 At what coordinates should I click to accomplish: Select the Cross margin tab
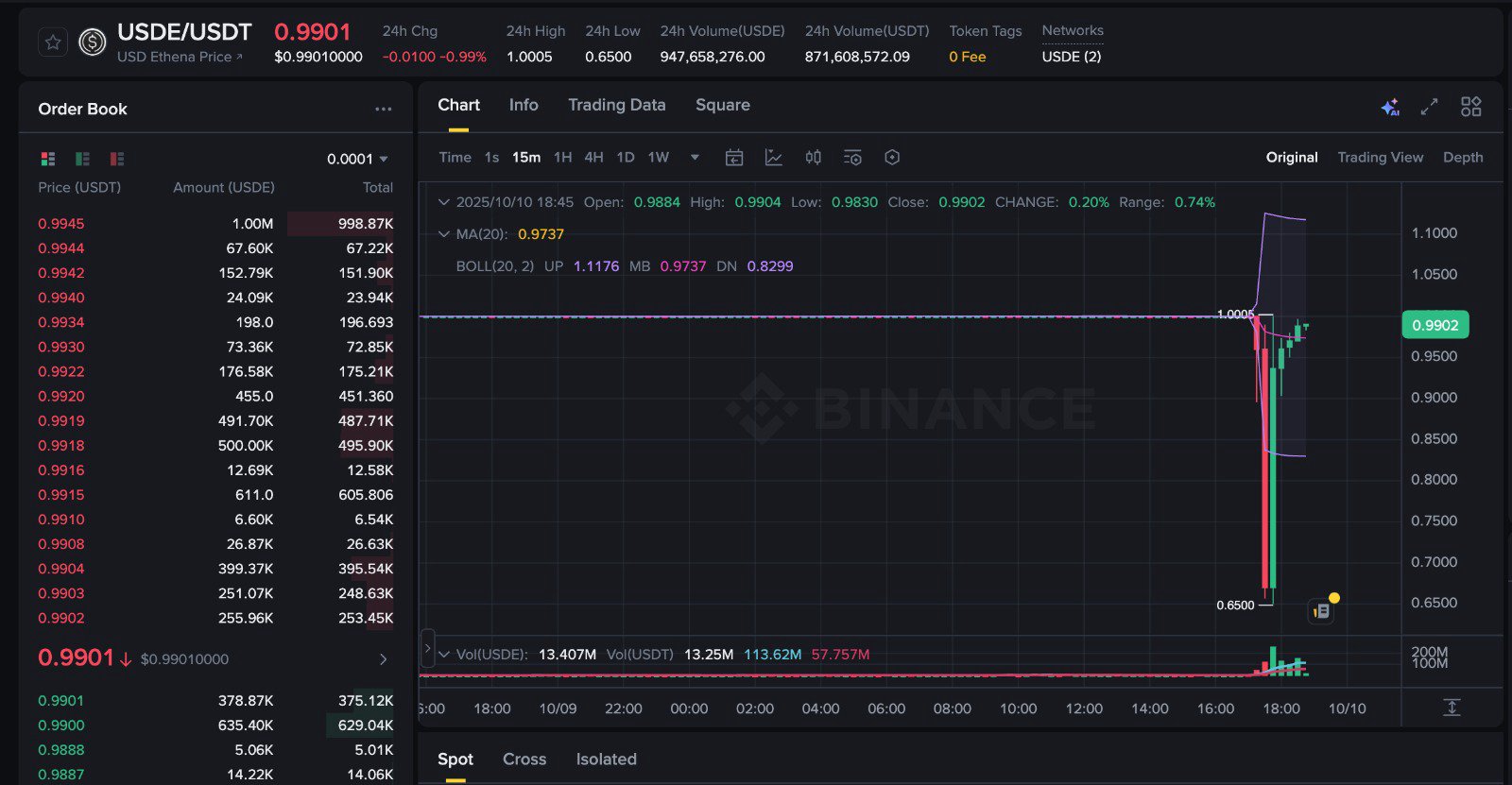click(x=524, y=759)
